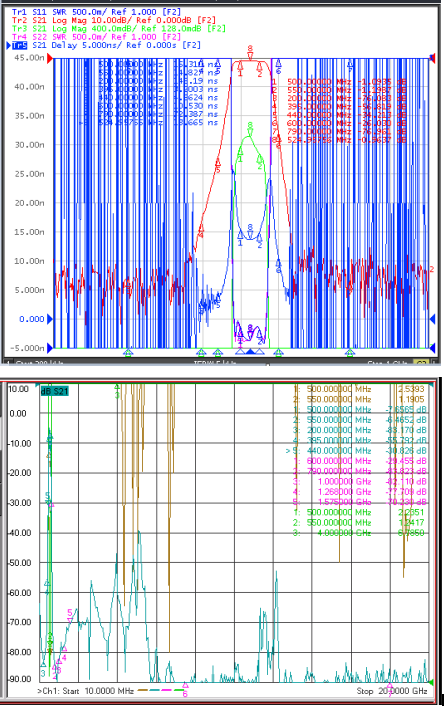Click the highlighted Tr5 active trace indicator
Viewport: 445px width, 706px height.
tap(19, 45)
